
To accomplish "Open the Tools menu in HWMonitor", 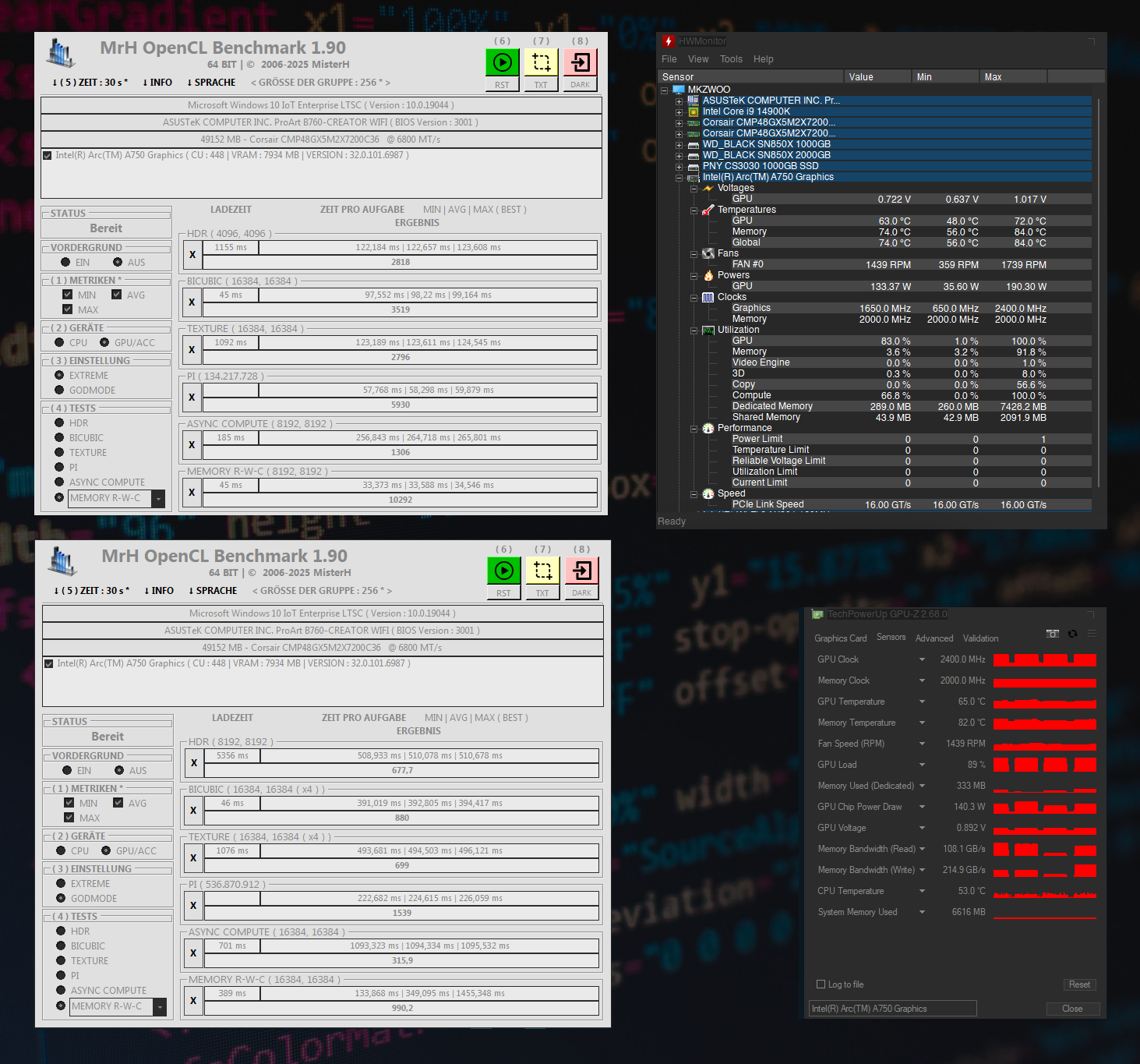I will tap(731, 59).
